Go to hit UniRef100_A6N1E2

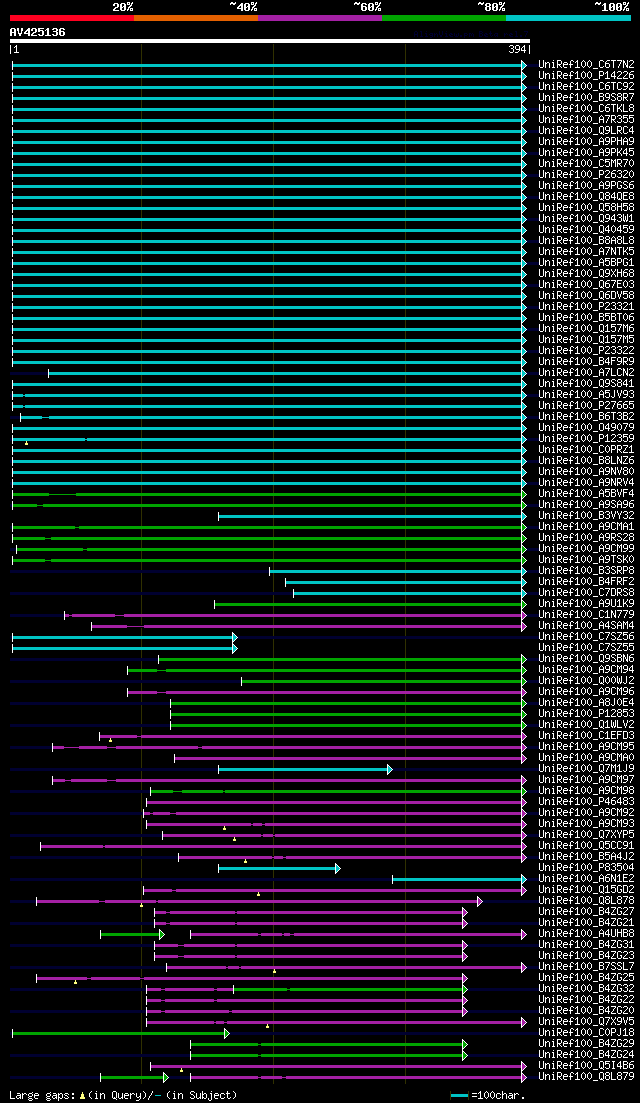point(586,879)
